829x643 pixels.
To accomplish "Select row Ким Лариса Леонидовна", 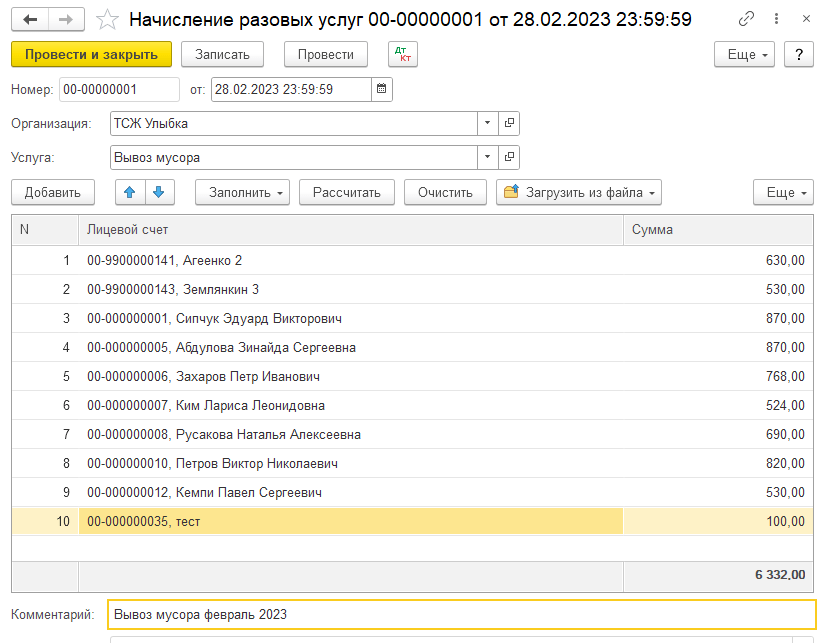I will click(x=412, y=406).
